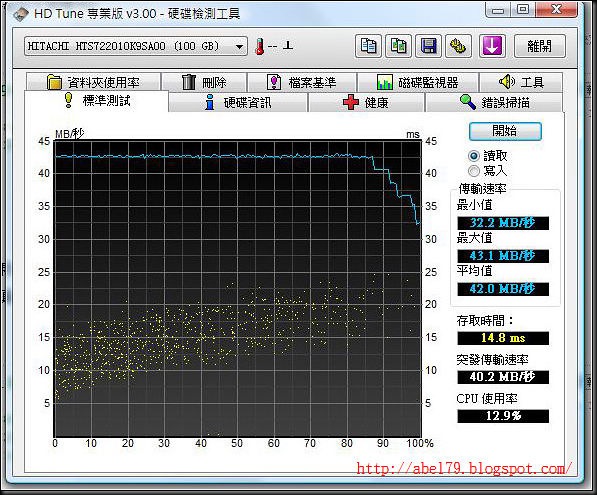Click the 32.2 MB/秒 minimum value
This screenshot has height=495, width=597.
[x=503, y=223]
